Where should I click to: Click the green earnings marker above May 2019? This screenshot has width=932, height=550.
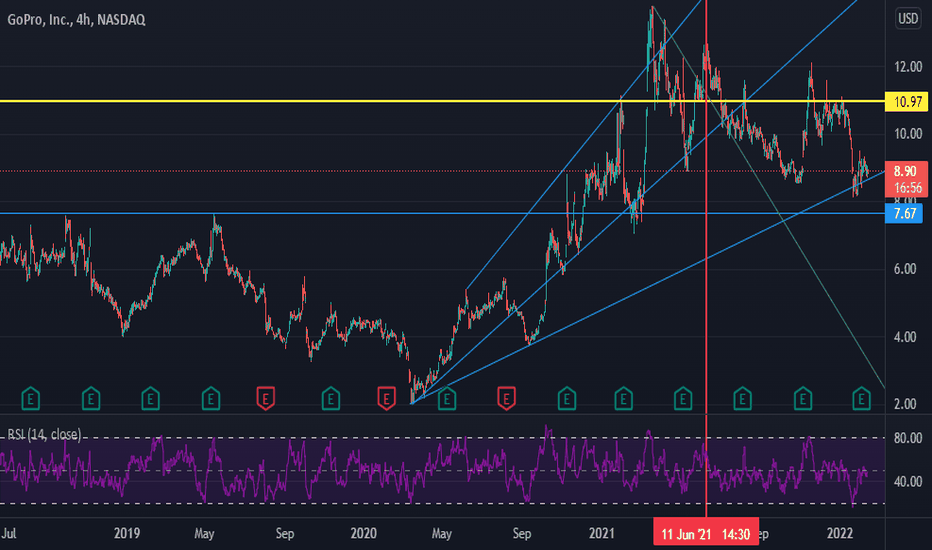pyautogui.click(x=210, y=398)
